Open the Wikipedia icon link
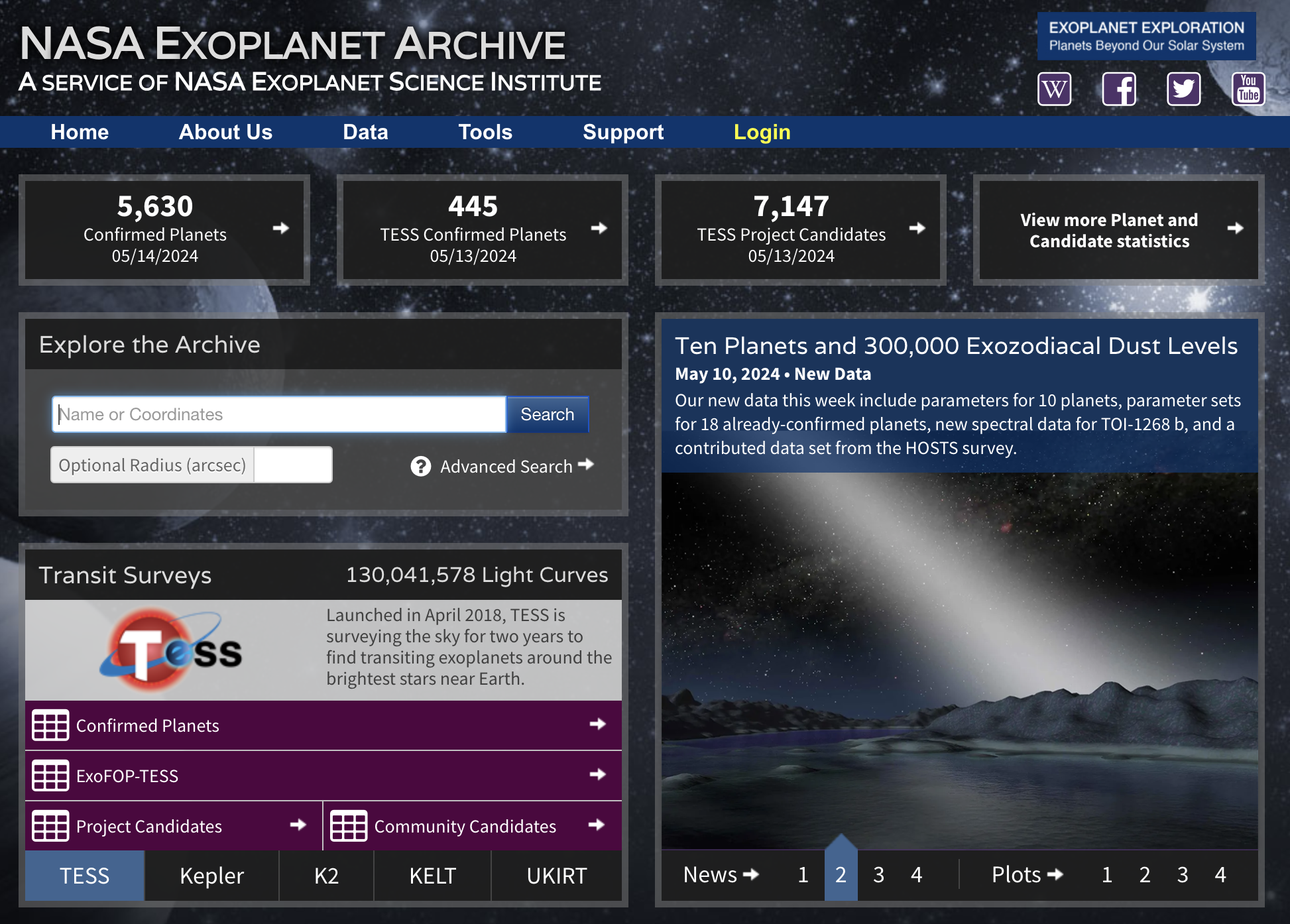The height and width of the screenshot is (924, 1290). pos(1054,88)
